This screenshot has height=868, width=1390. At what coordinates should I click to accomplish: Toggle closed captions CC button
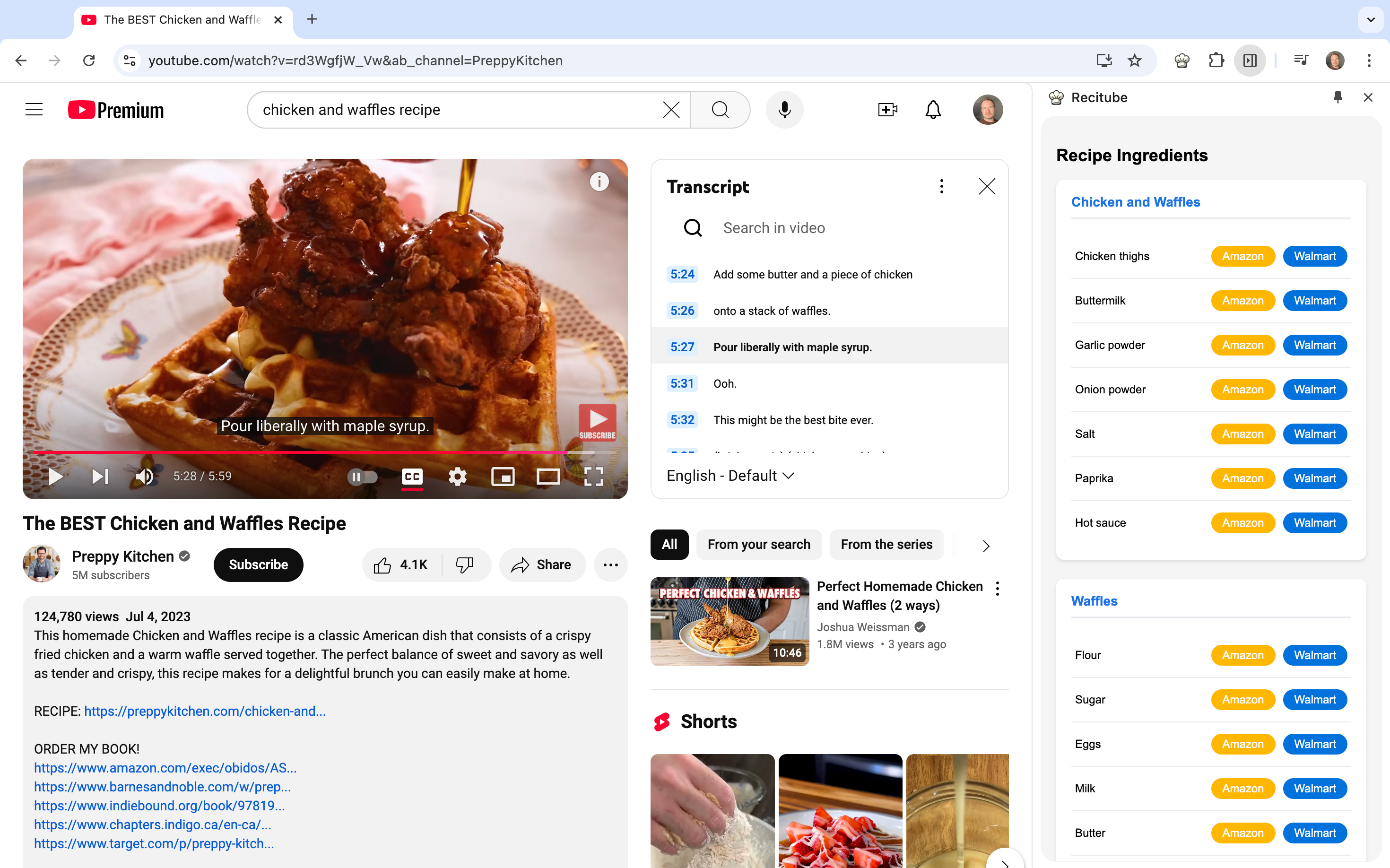pyautogui.click(x=412, y=476)
